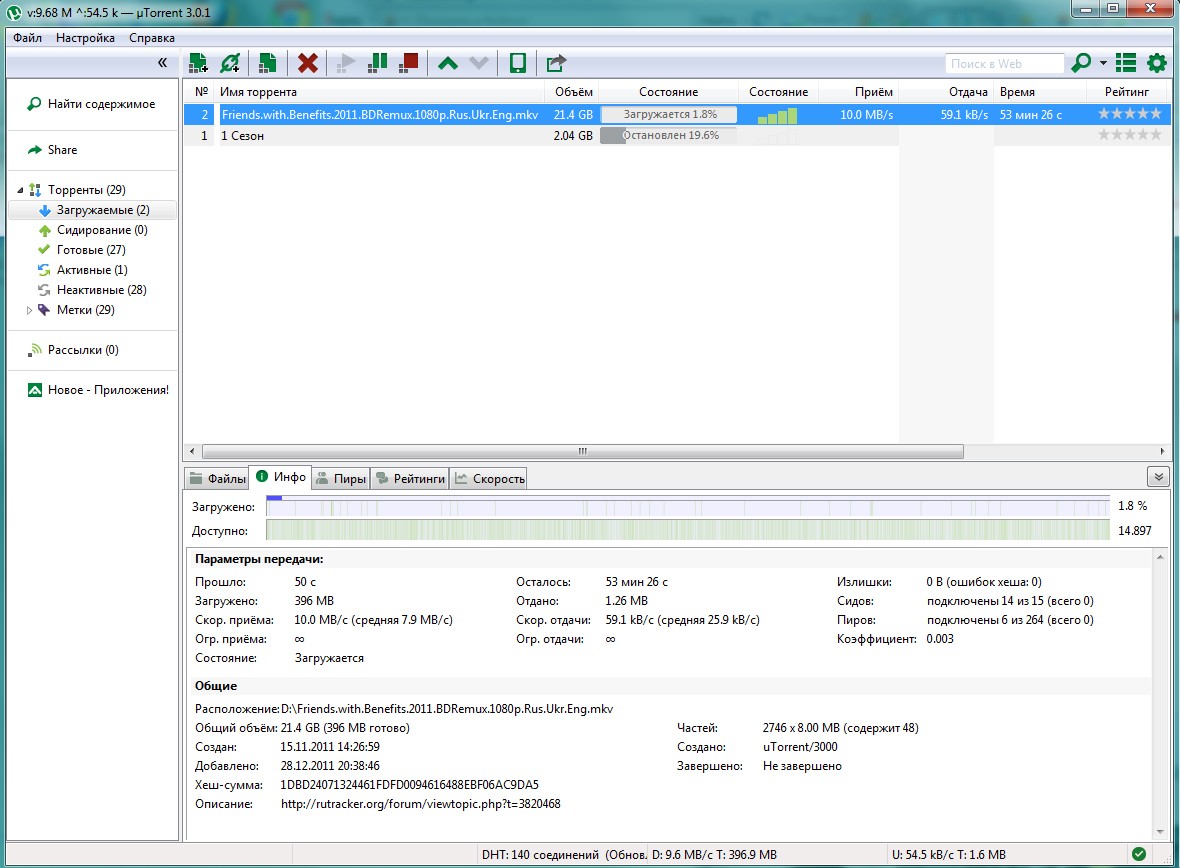The width and height of the screenshot is (1180, 868).
Task: Click the green magnifier search icon
Action: (1081, 63)
